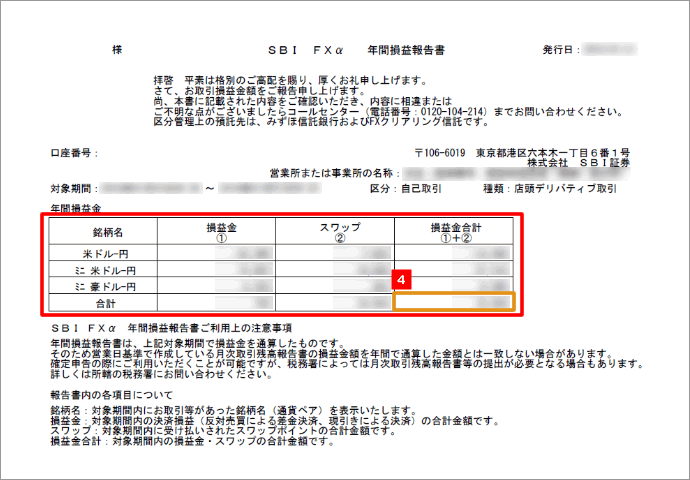This screenshot has width=690, height=480.
Task: Click '種類：店頭デリバティブ取引' text
Action: [x=550, y=189]
